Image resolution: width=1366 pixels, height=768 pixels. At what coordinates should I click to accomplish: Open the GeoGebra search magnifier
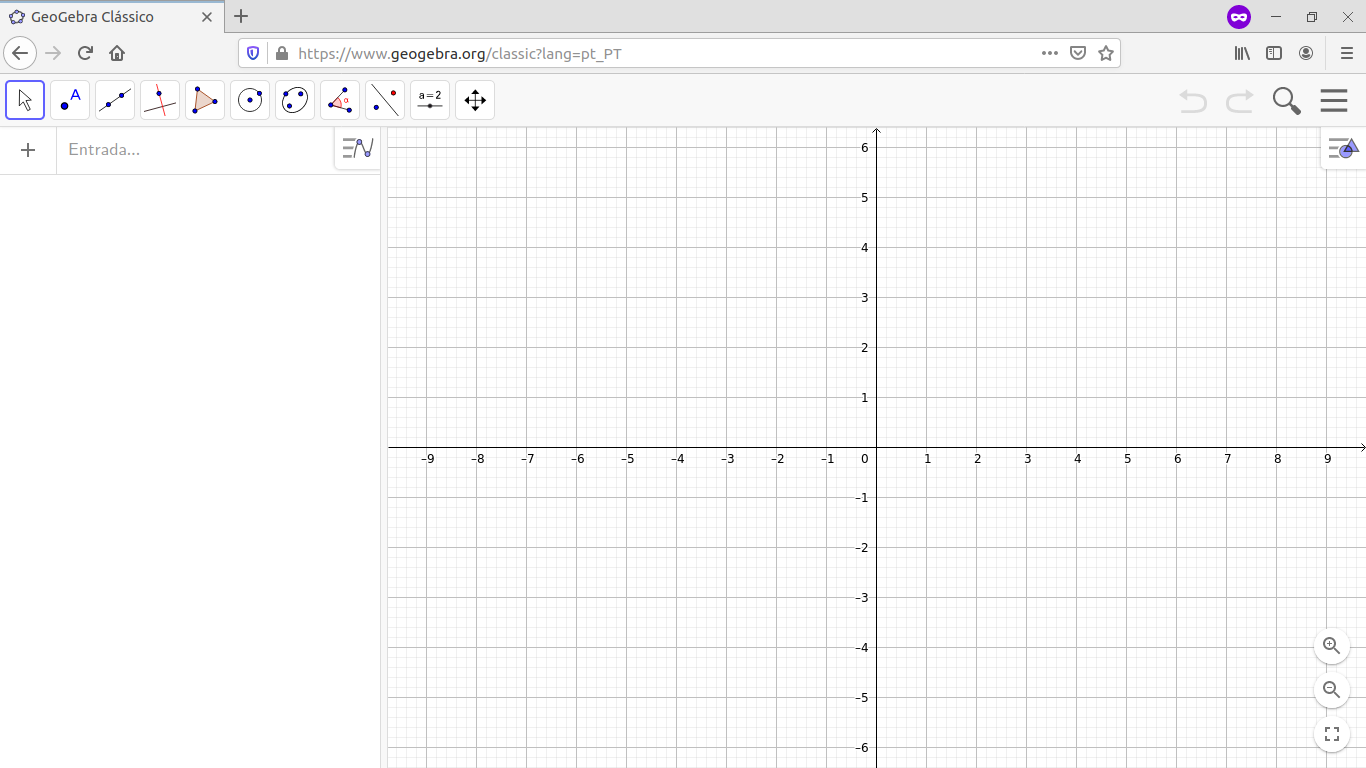click(x=1287, y=101)
